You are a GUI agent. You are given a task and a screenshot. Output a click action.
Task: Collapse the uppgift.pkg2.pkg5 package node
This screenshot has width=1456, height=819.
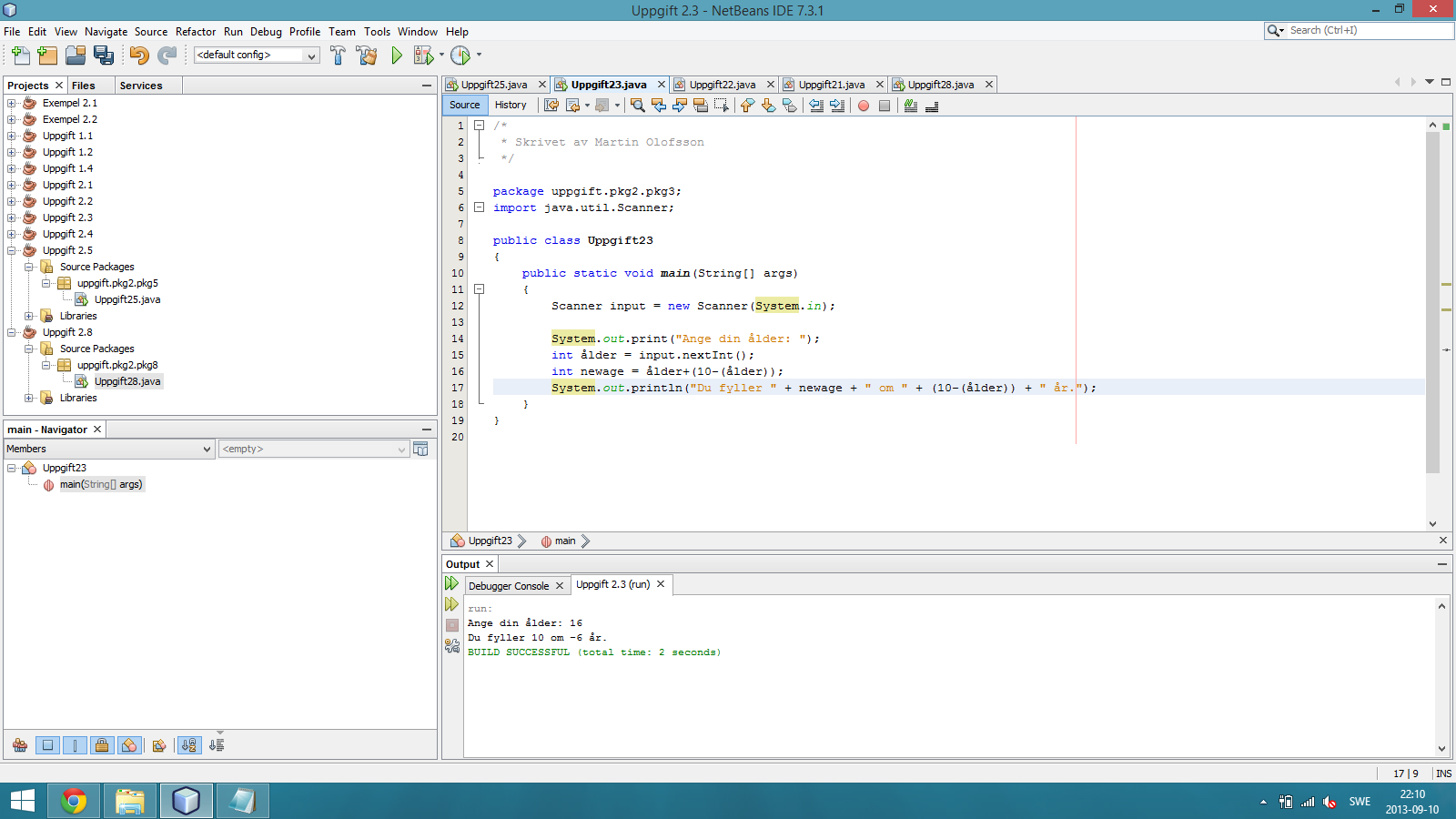[x=46, y=283]
